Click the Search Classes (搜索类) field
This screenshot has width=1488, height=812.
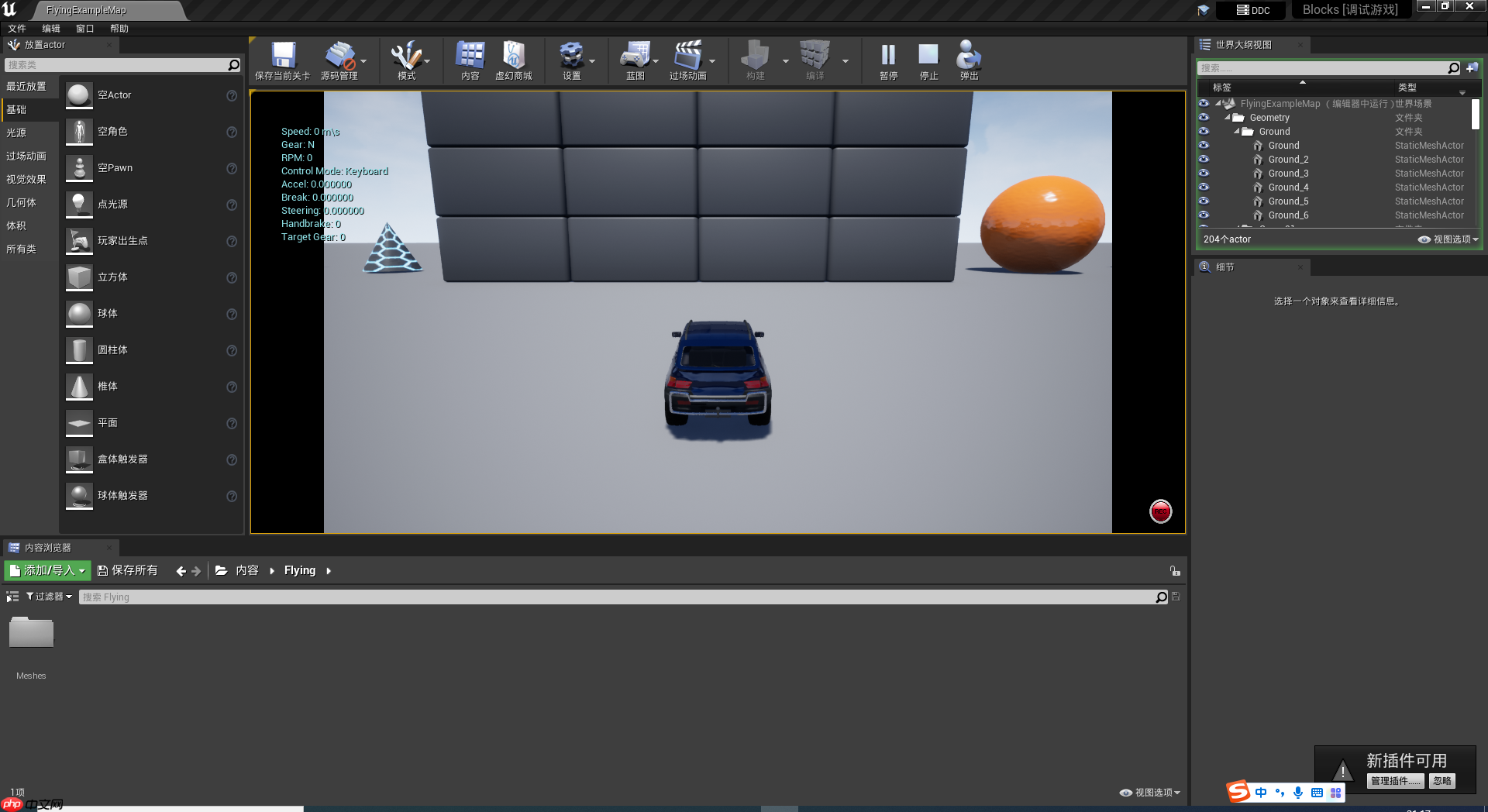click(116, 65)
